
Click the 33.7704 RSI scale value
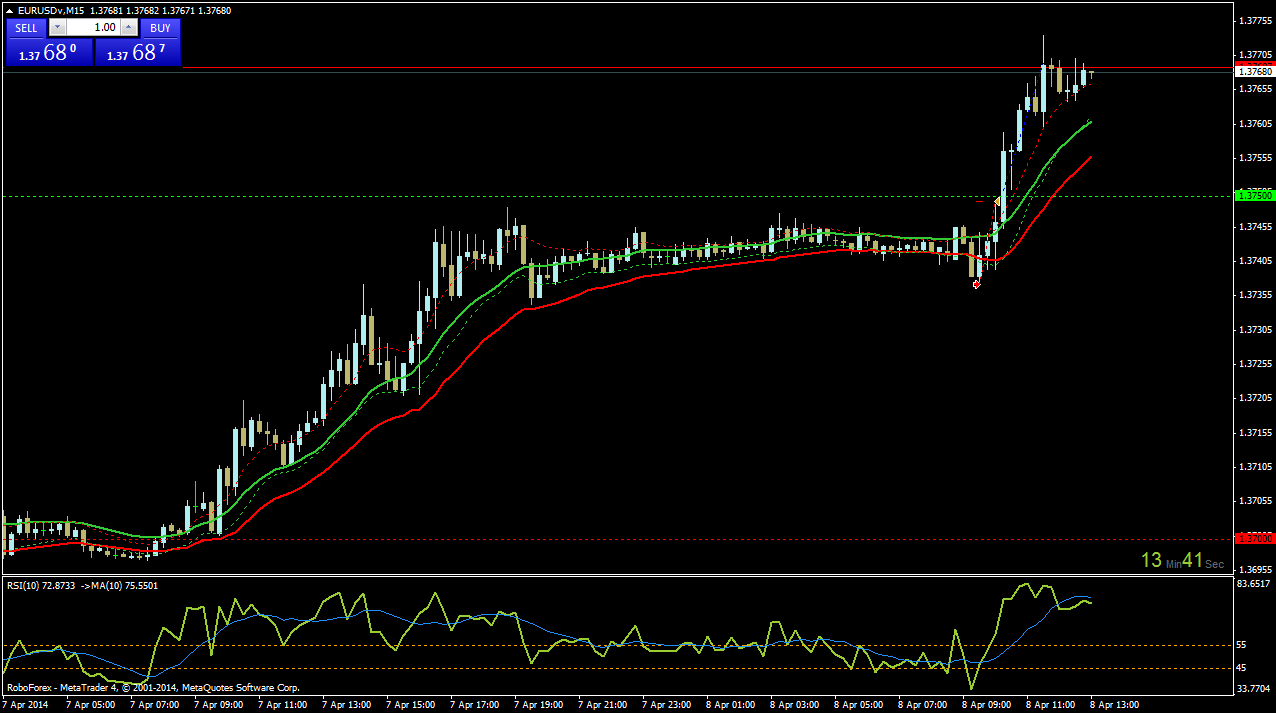(x=1254, y=688)
